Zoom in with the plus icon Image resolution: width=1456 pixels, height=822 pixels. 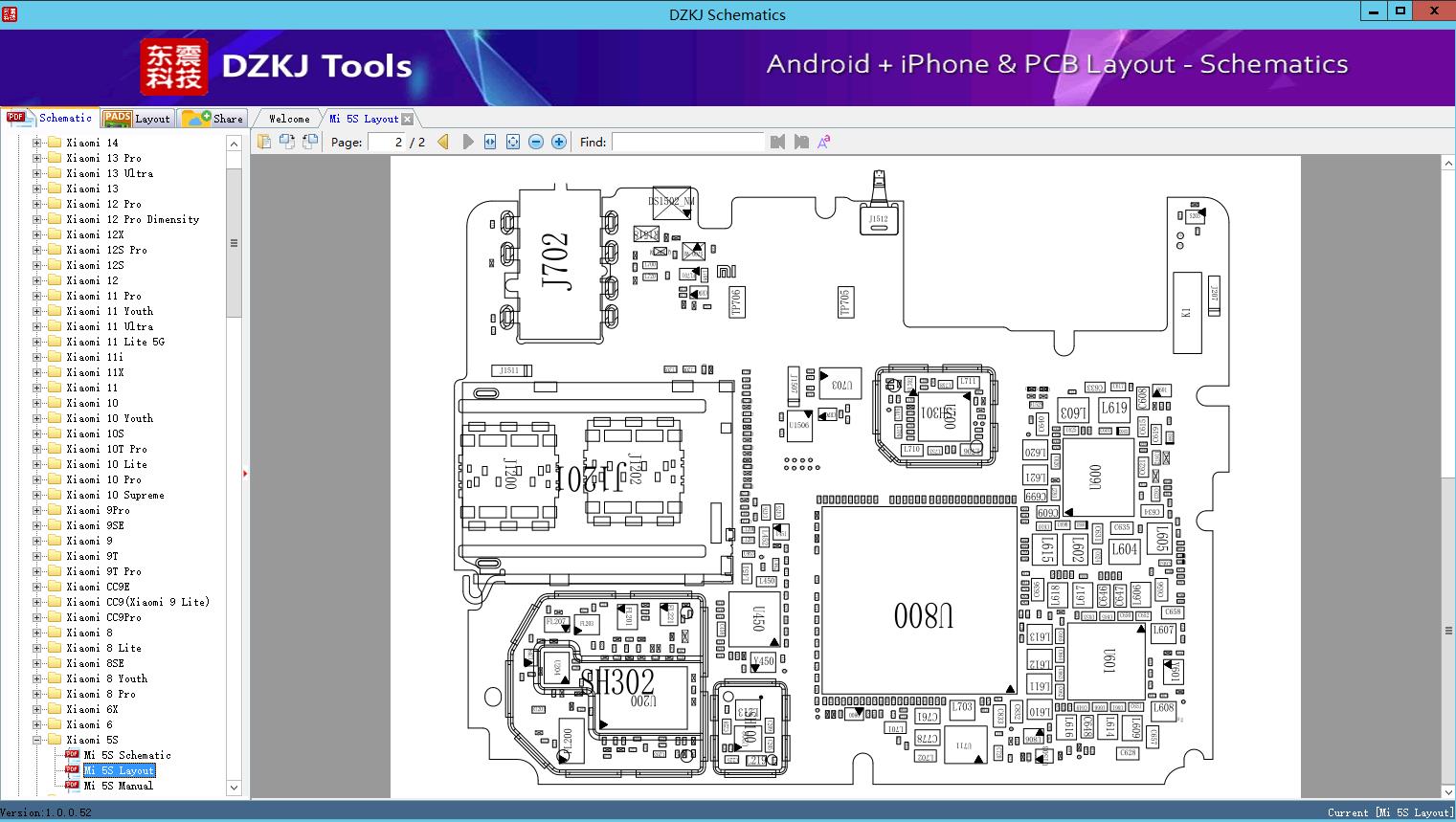pyautogui.click(x=559, y=142)
